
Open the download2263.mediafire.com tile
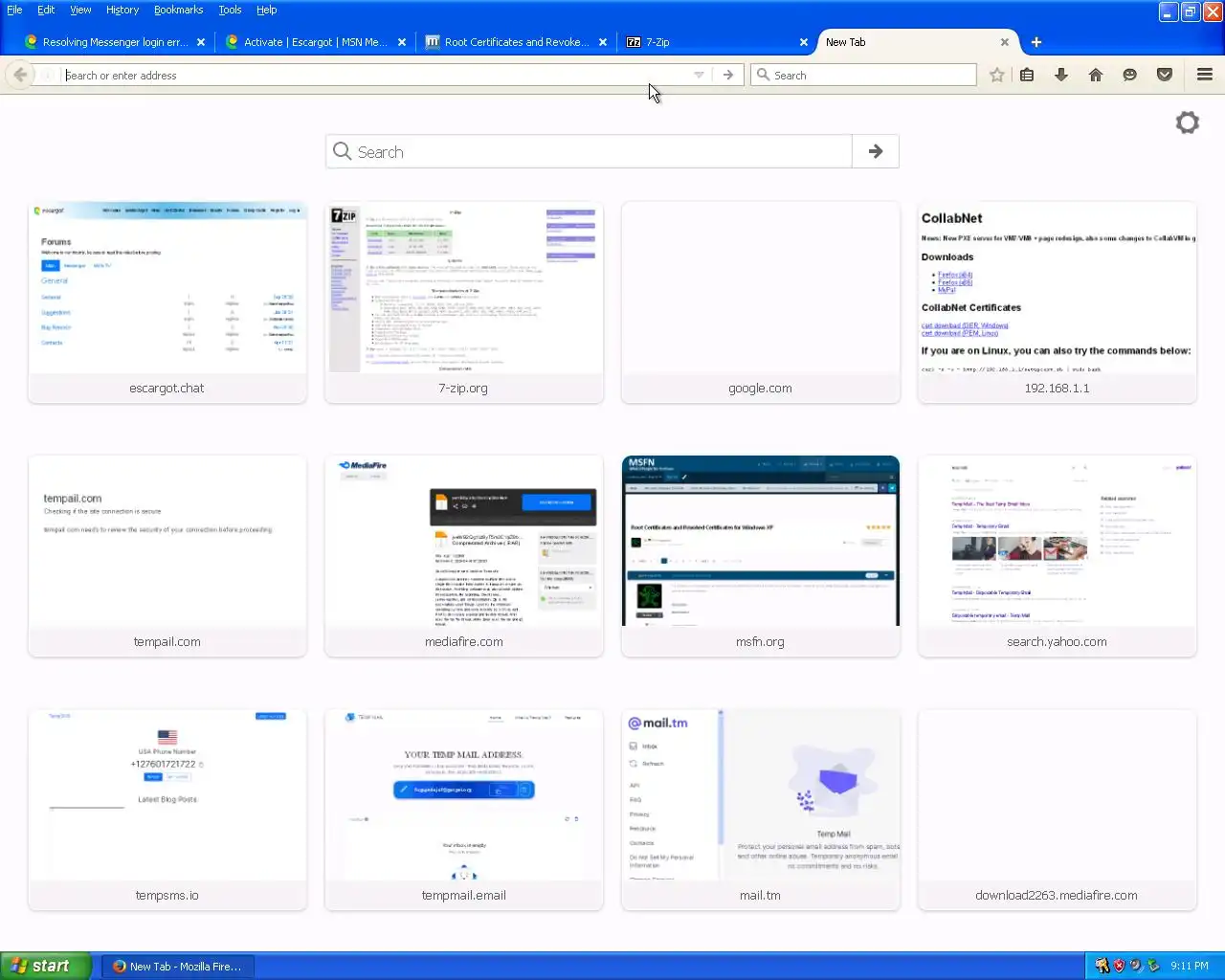(1058, 810)
